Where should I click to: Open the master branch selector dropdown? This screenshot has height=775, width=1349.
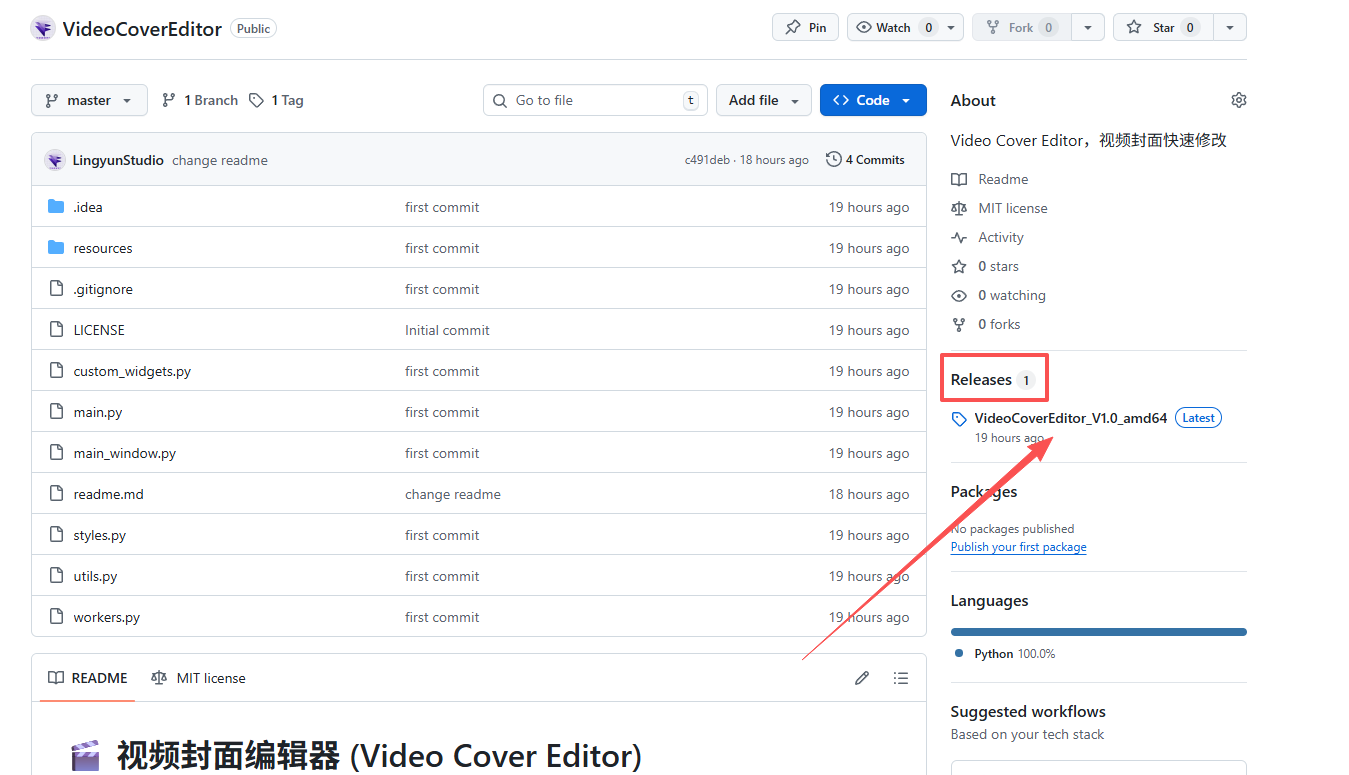(x=89, y=100)
